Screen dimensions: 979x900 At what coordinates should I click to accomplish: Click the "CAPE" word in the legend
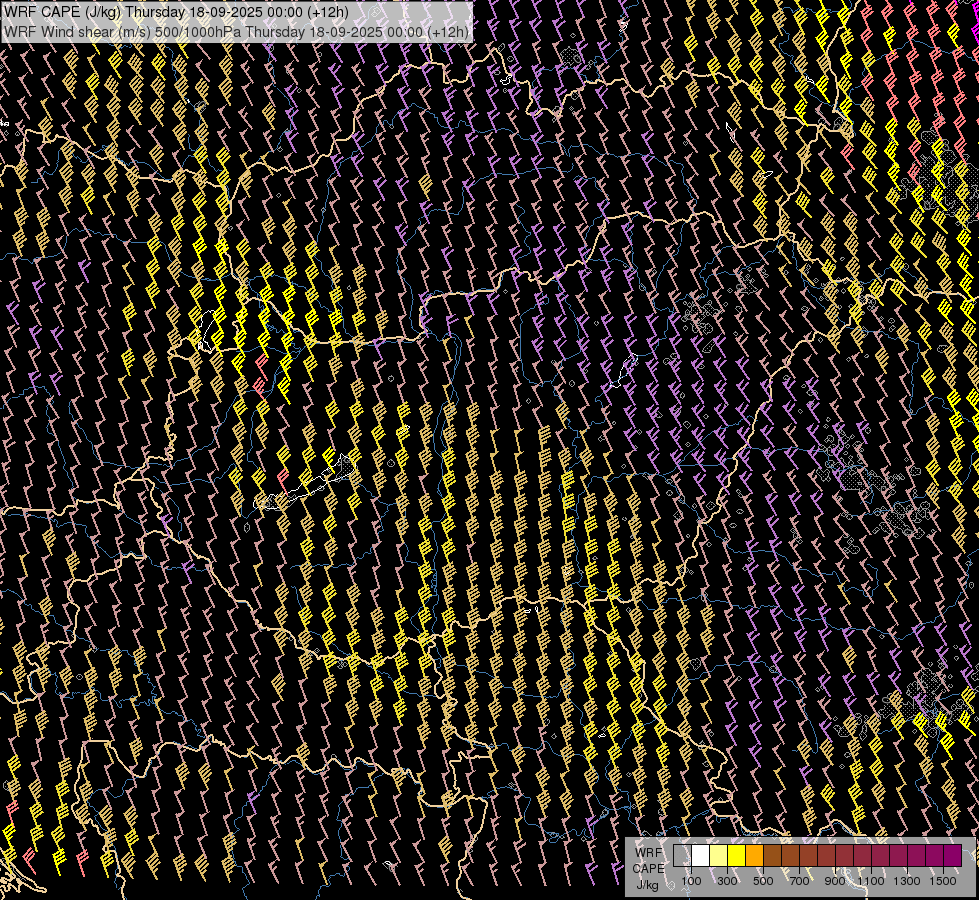648,869
